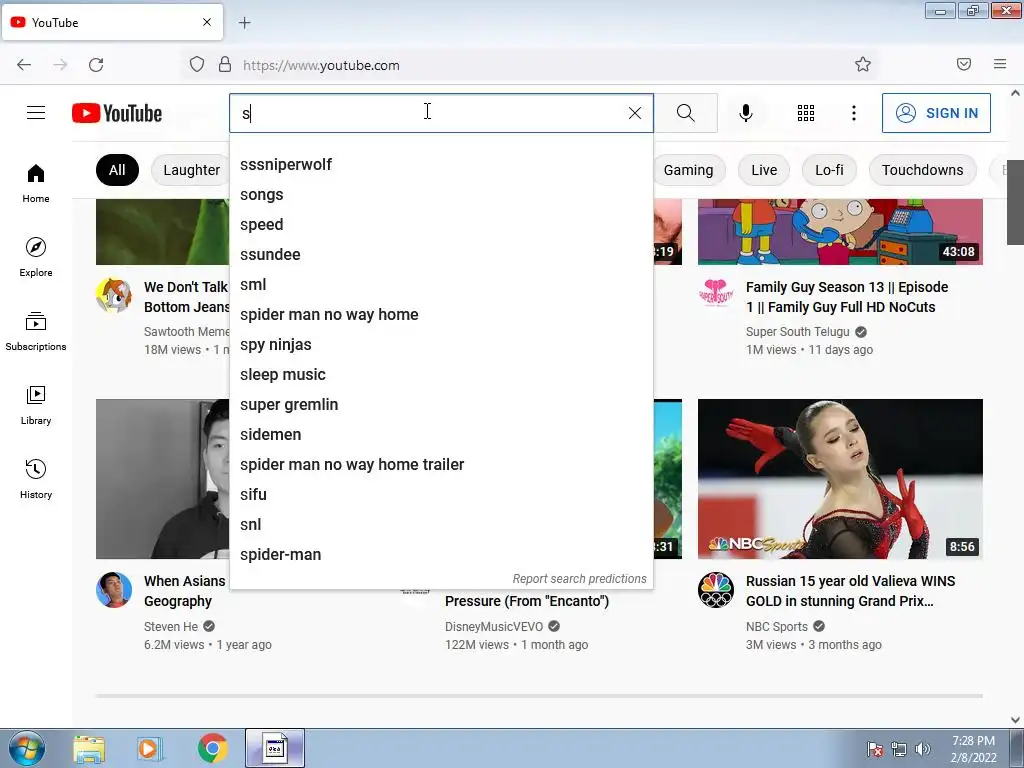Open the Family Guy Season 13 thumbnail
Viewport: 1024px width, 768px height.
[x=840, y=232]
